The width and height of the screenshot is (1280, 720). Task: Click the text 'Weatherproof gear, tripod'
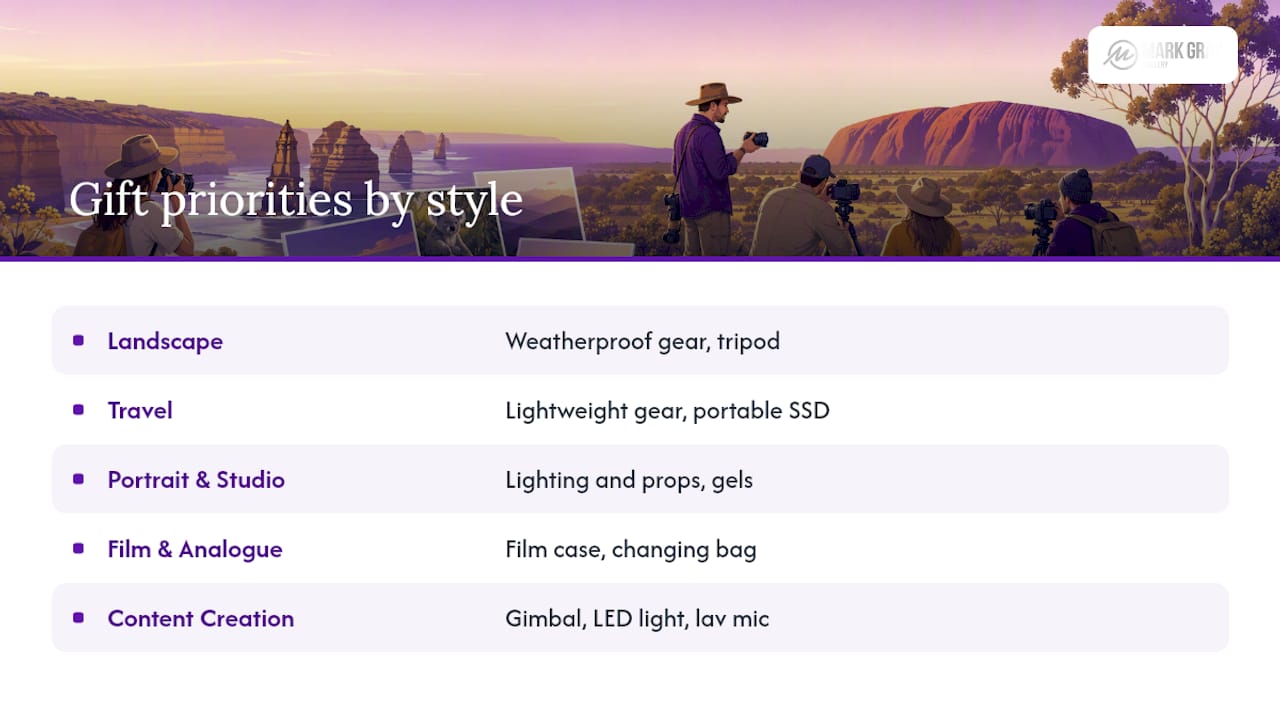[642, 342]
